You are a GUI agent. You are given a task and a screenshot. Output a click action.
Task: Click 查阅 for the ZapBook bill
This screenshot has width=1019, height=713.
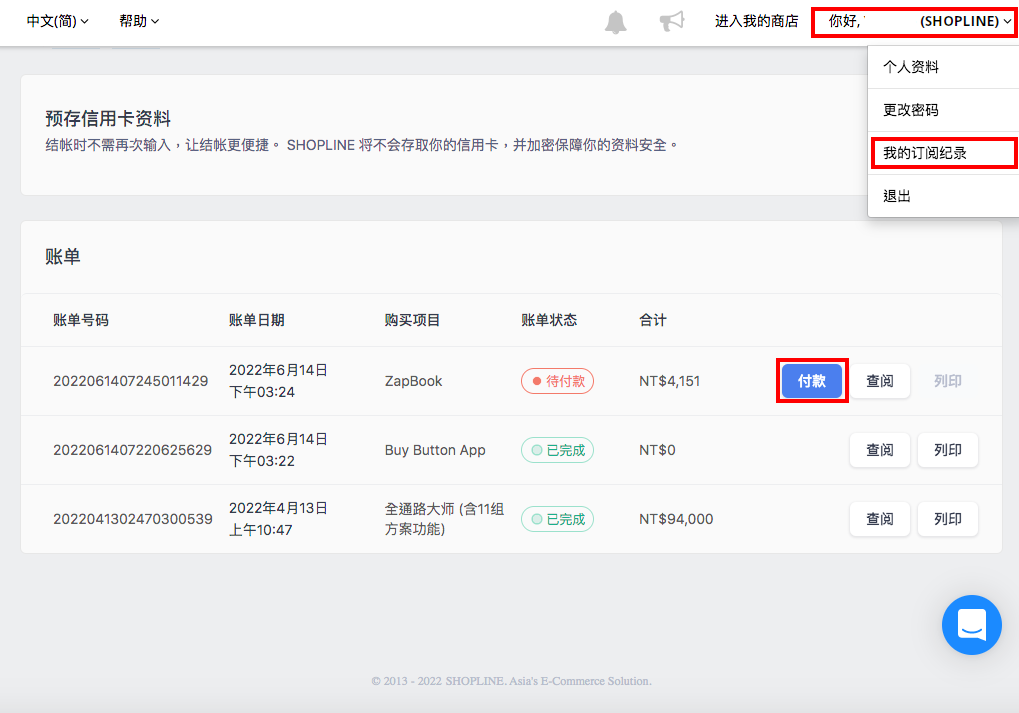pyautogui.click(x=880, y=381)
